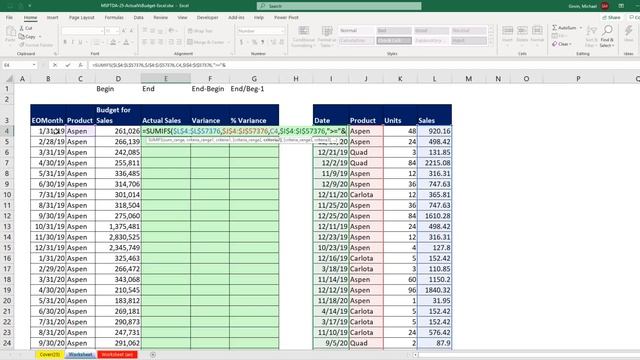Open the AutoSum dropdown arrow
Screen dimensions: 640x360
580,28
